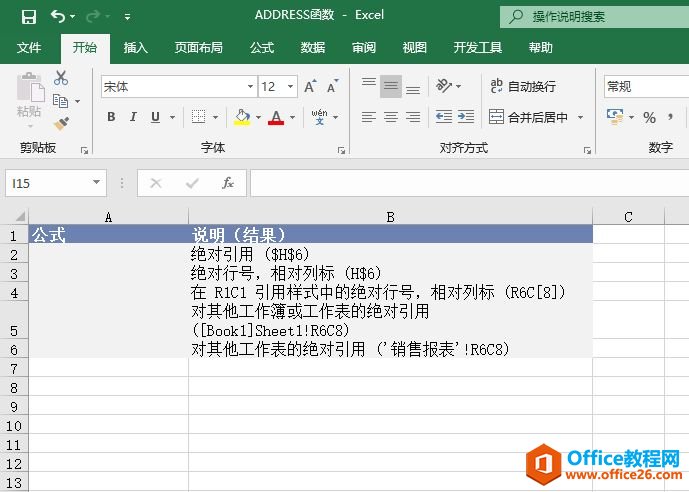Open the 剪贴板 dialog launcher
This screenshot has width=689, height=492.
click(84, 150)
